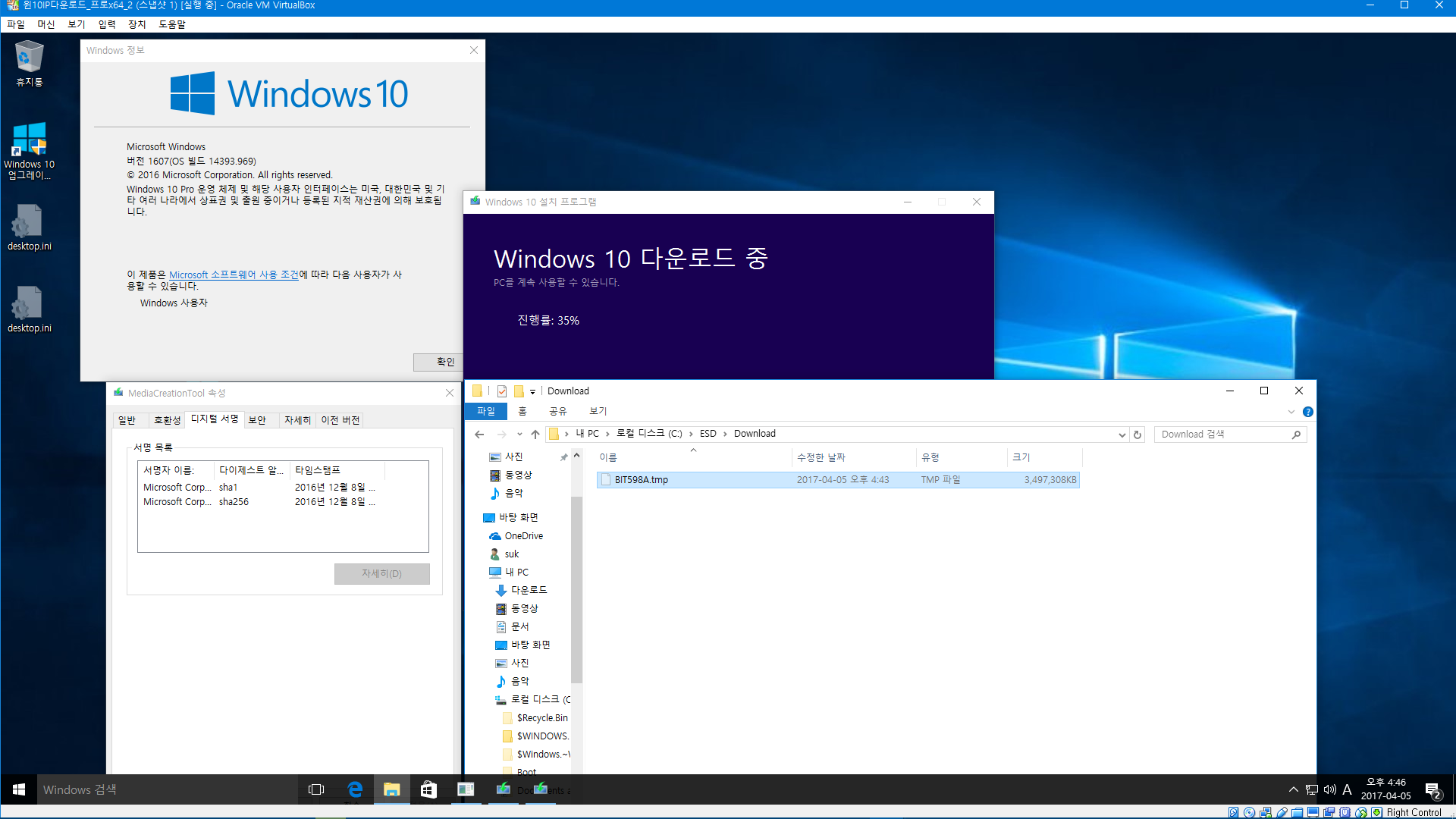Click VirtualBox optical disk status icon
Image resolution: width=1456 pixels, height=819 pixels.
pos(1249,812)
